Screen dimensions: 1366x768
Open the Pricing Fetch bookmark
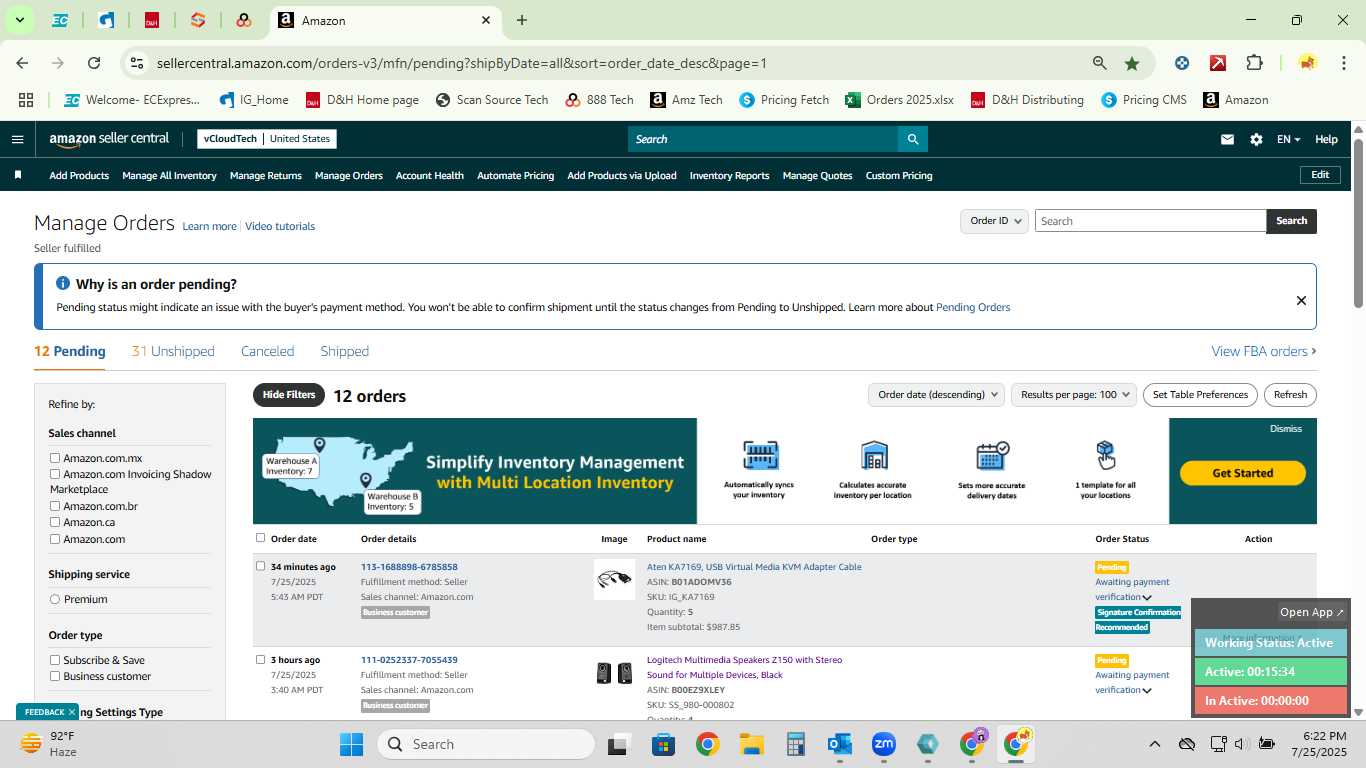point(784,100)
